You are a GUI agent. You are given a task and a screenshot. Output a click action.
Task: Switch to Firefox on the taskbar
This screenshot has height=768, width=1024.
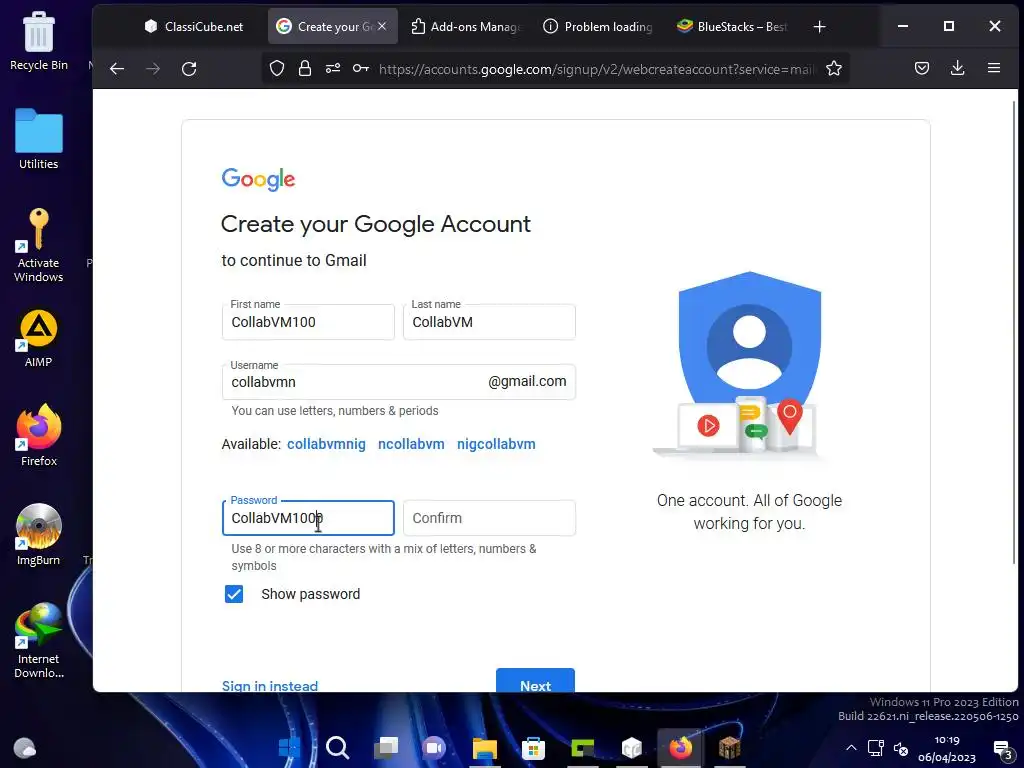pyautogui.click(x=680, y=747)
